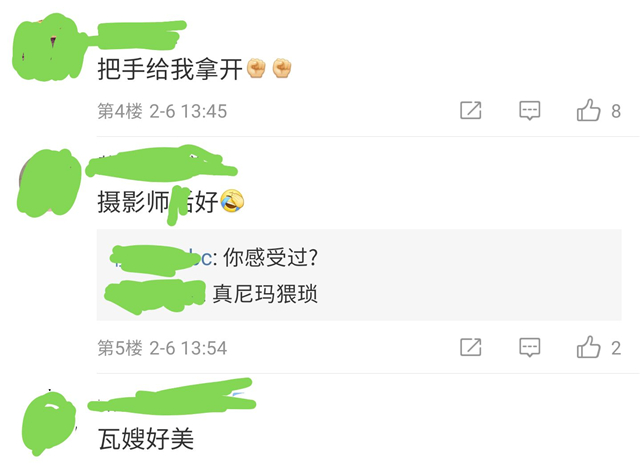Screen dimensions: 640x468
Task: Reply to the 5th floor comment
Action: pos(529,348)
